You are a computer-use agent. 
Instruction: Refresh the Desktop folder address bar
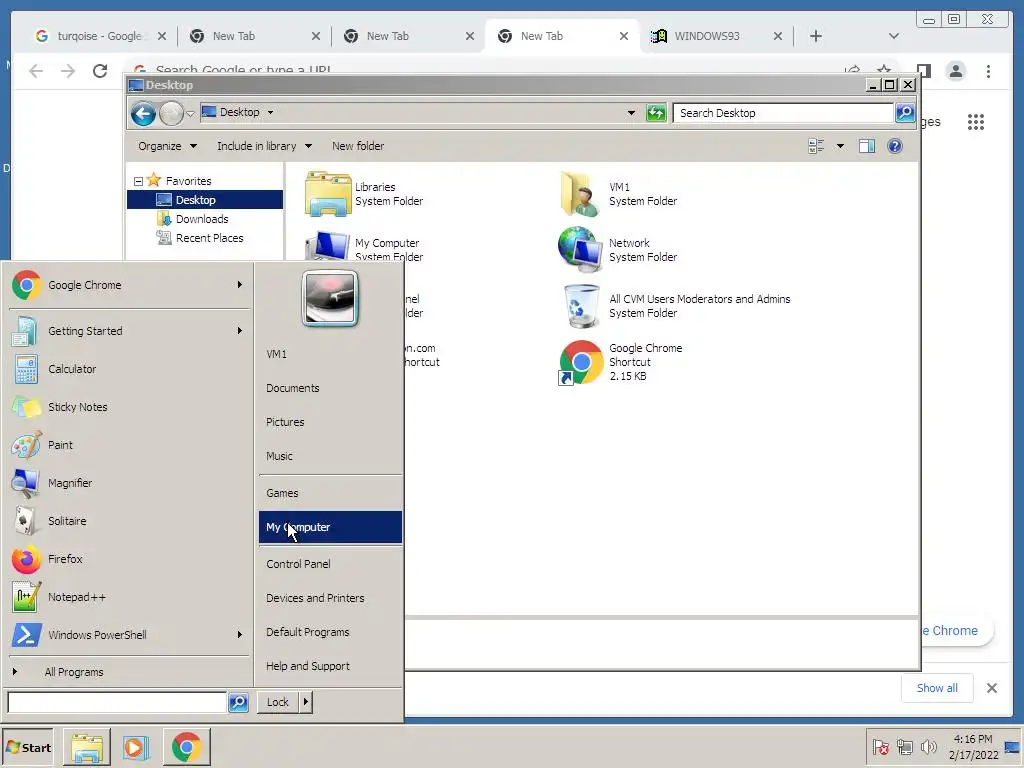[x=656, y=113]
